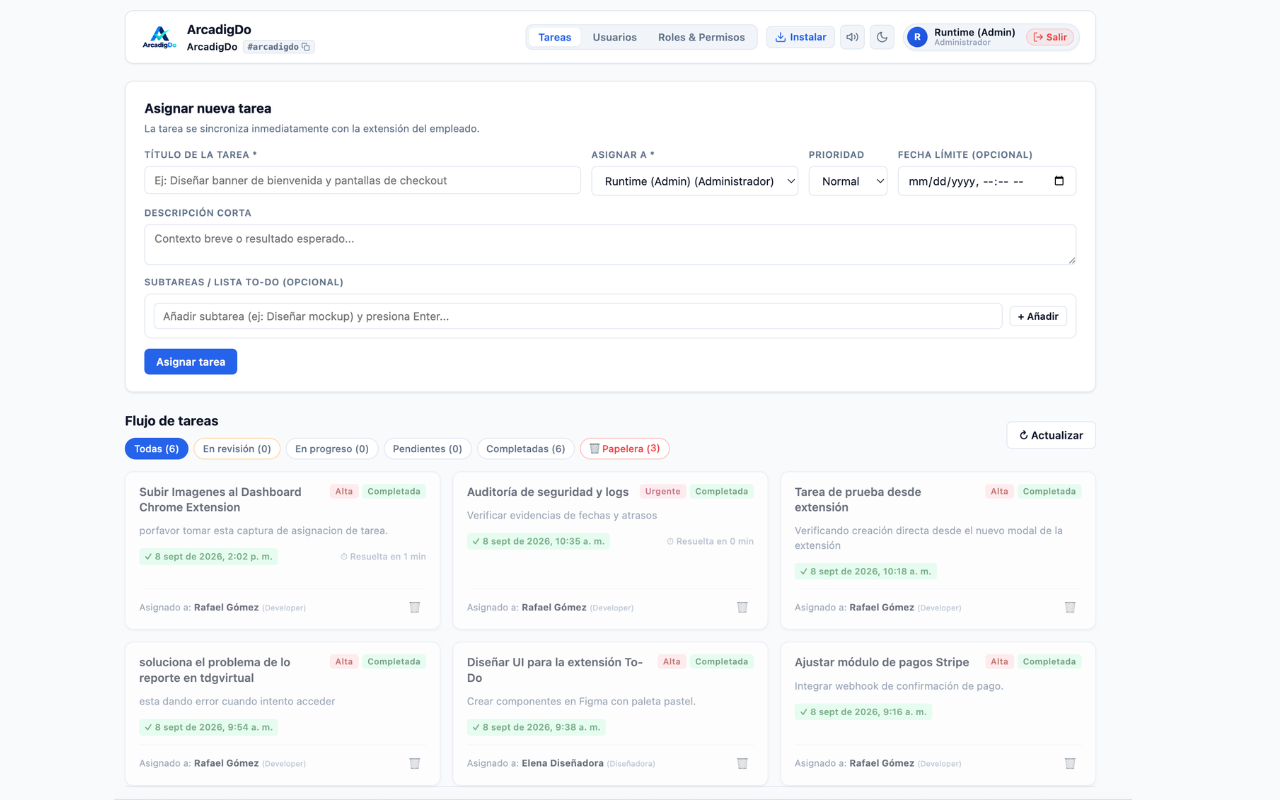Delete the Ajustar módulo de pagos Stripe task
This screenshot has height=800, width=1280.
(x=1070, y=763)
